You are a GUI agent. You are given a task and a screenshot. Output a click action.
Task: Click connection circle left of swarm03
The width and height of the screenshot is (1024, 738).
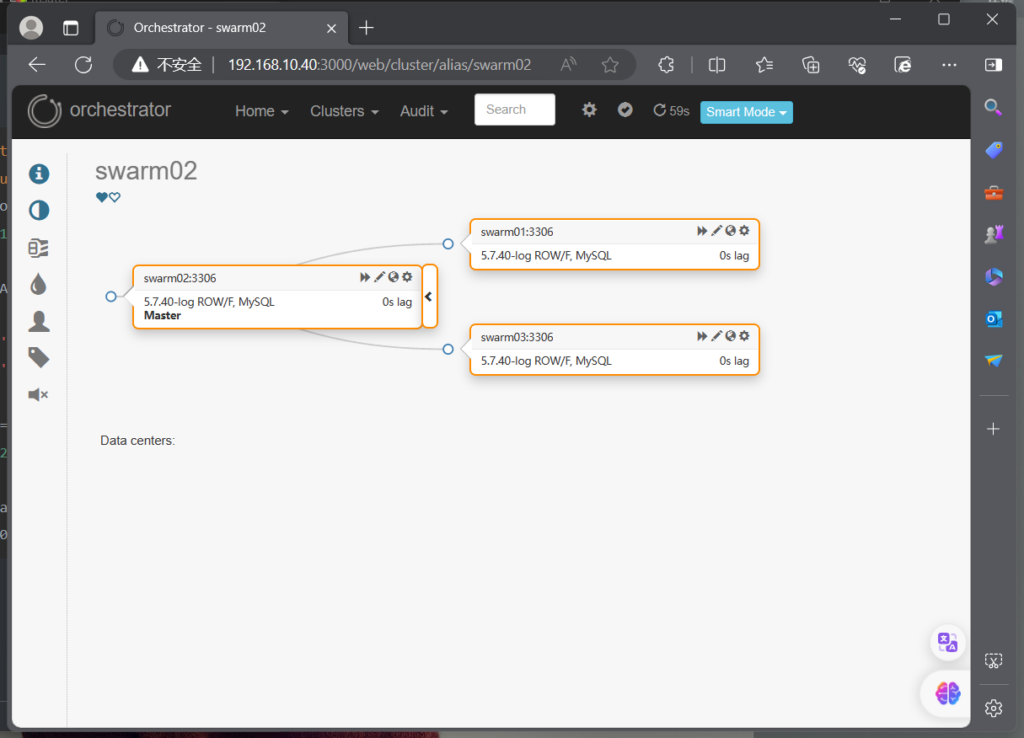tap(448, 349)
